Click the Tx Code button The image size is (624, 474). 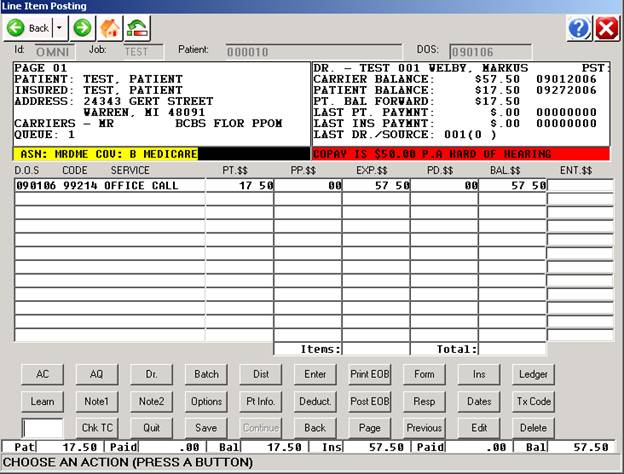click(x=533, y=401)
